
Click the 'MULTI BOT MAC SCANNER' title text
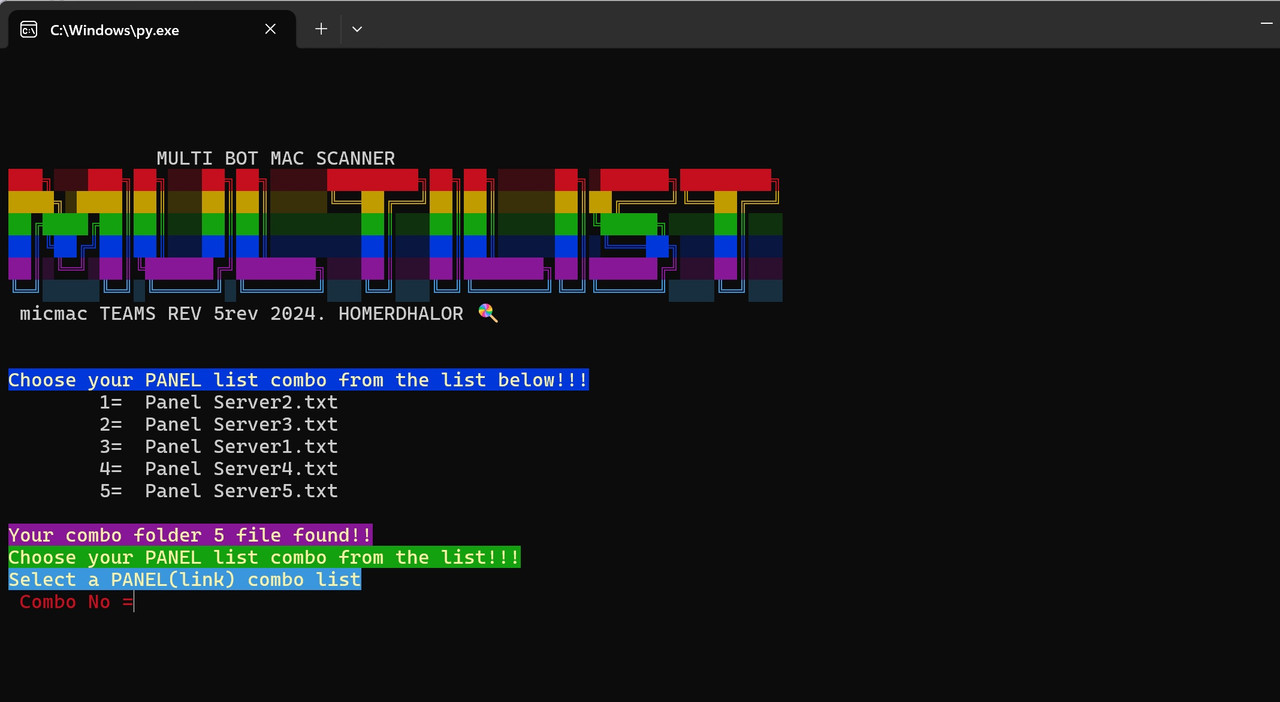[276, 158]
